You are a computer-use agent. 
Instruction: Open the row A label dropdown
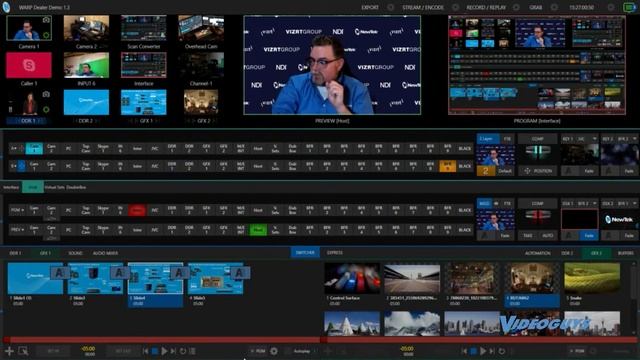[x=13, y=148]
